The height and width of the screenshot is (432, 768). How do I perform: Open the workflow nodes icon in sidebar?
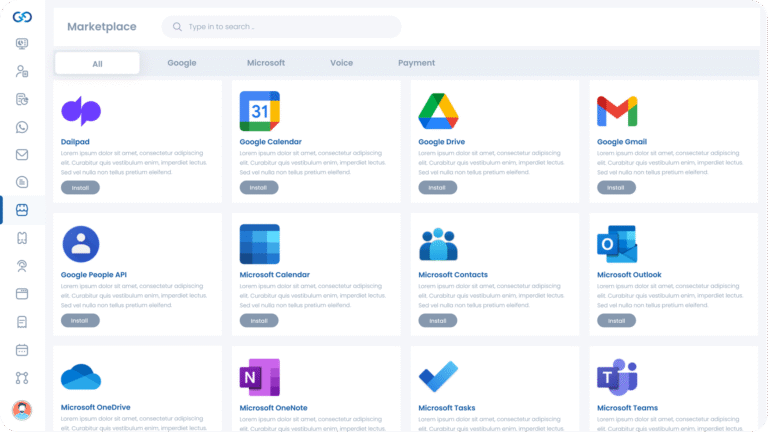click(22, 378)
